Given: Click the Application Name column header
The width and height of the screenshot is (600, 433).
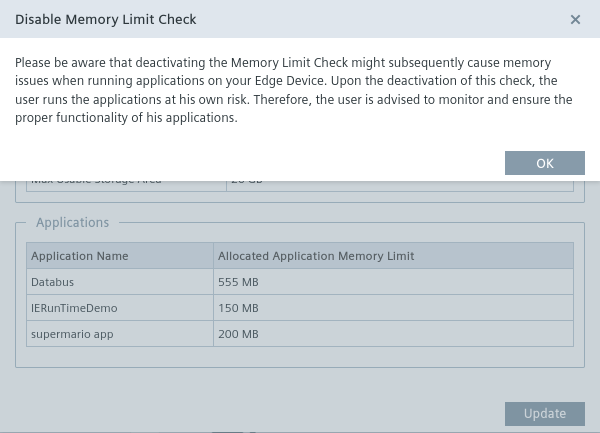Looking at the screenshot, I should (80, 256).
